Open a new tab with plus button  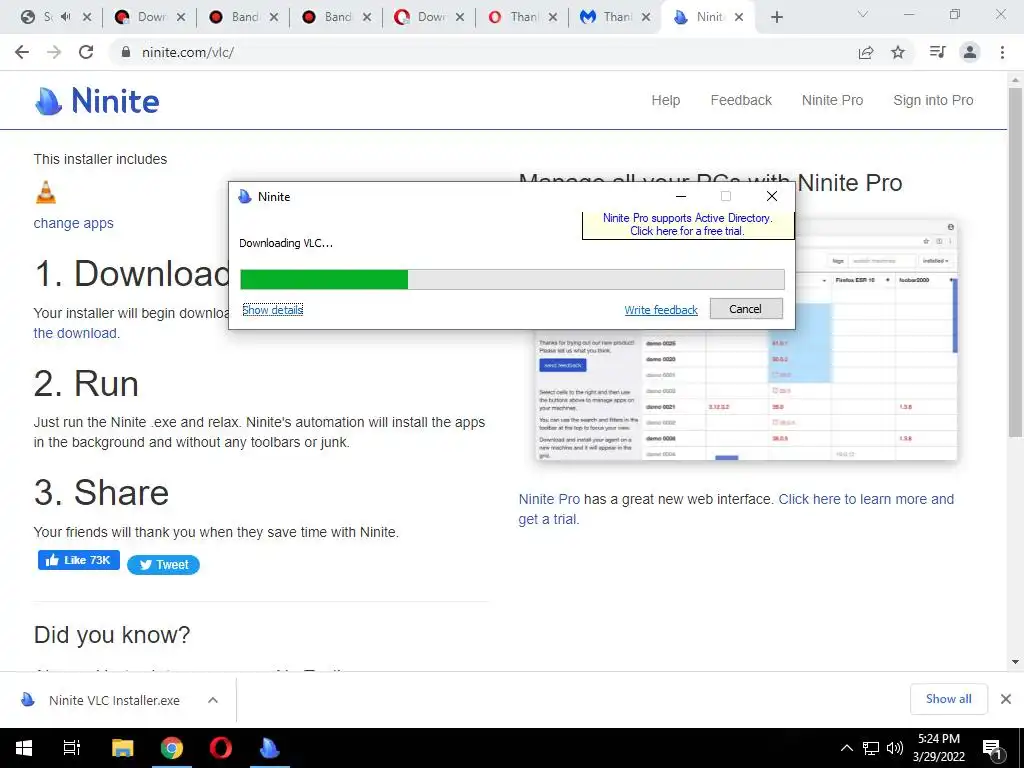coord(776,18)
